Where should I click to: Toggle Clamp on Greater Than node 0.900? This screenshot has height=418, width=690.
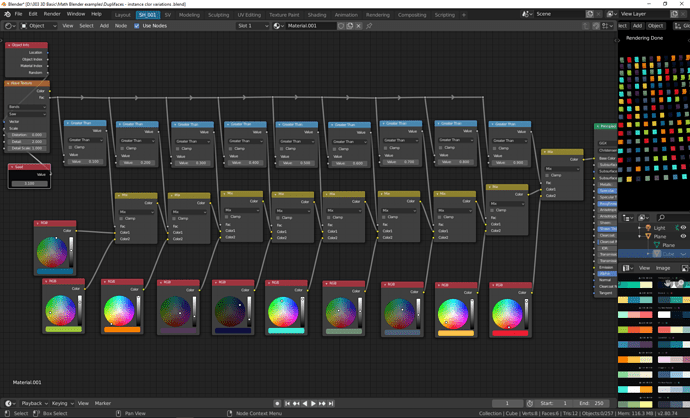click(495, 148)
